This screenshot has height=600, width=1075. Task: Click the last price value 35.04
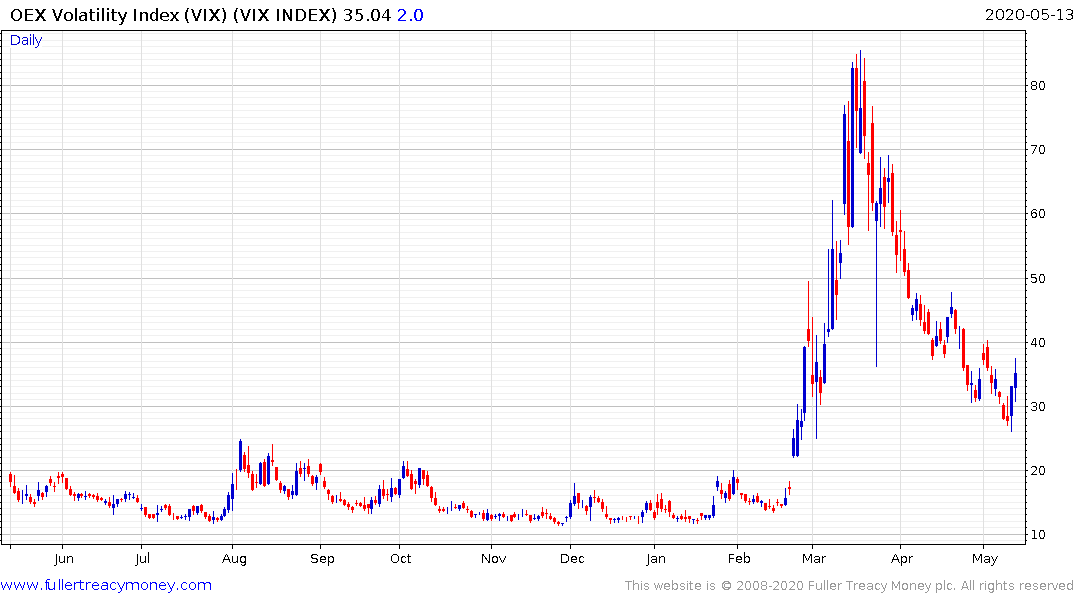point(367,15)
